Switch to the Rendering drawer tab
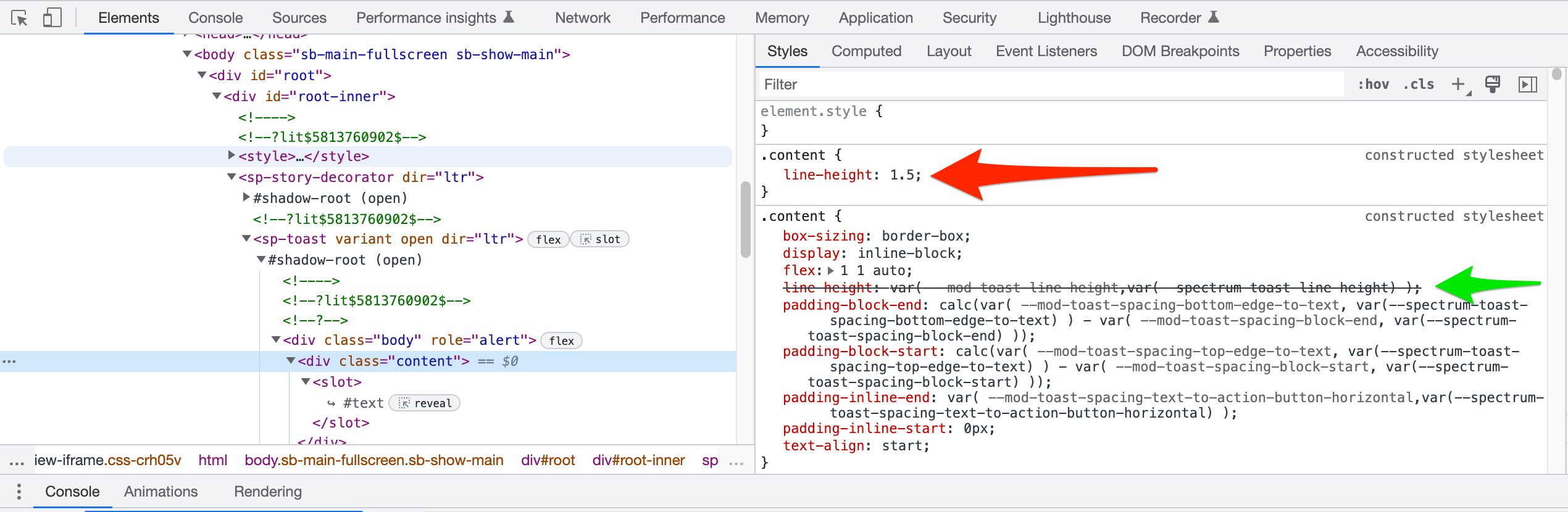Viewport: 1568px width, 512px height. click(x=268, y=492)
